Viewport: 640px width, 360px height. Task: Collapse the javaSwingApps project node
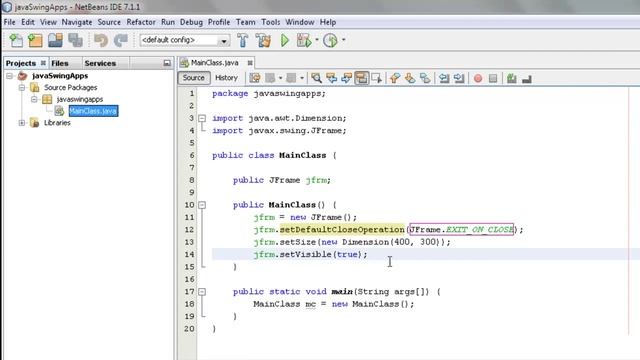9,76
